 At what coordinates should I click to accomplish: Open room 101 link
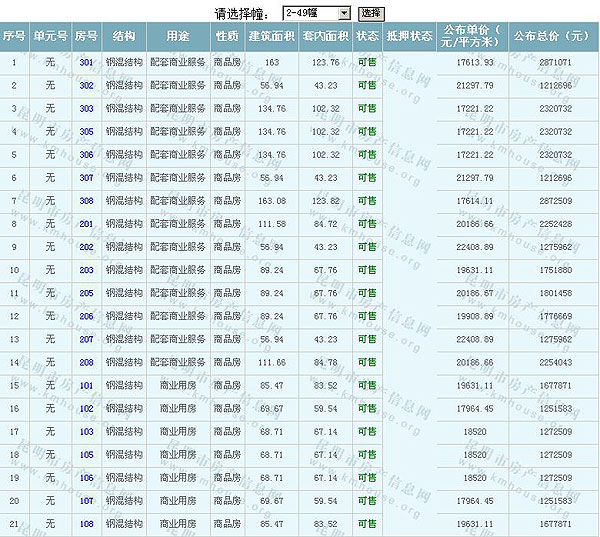point(86,385)
